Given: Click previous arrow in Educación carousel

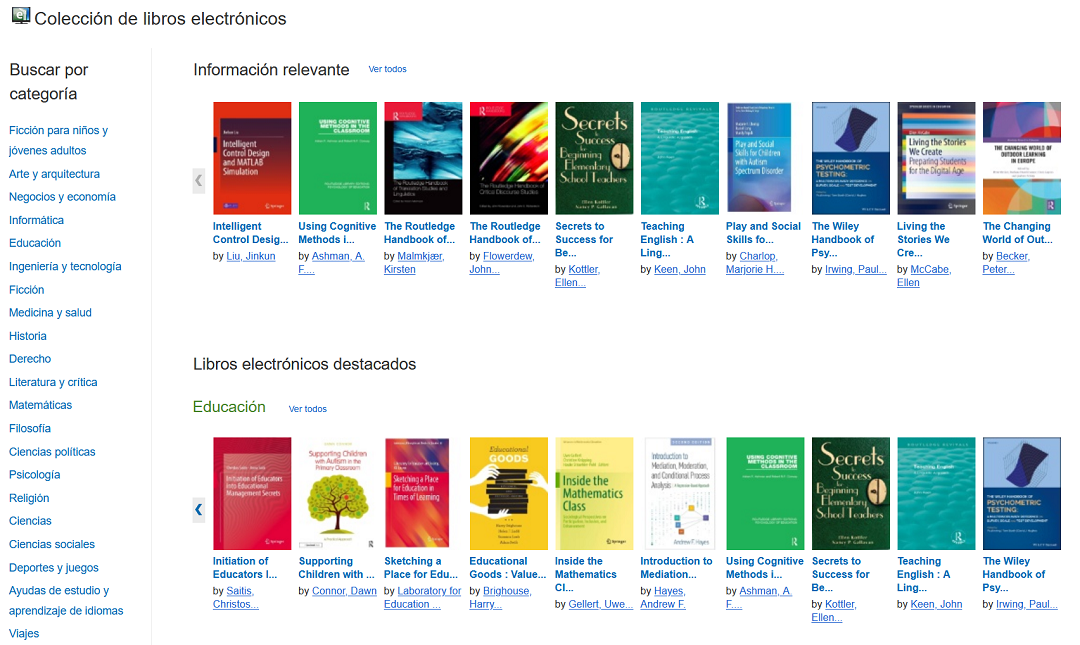Looking at the screenshot, I should click(x=198, y=510).
